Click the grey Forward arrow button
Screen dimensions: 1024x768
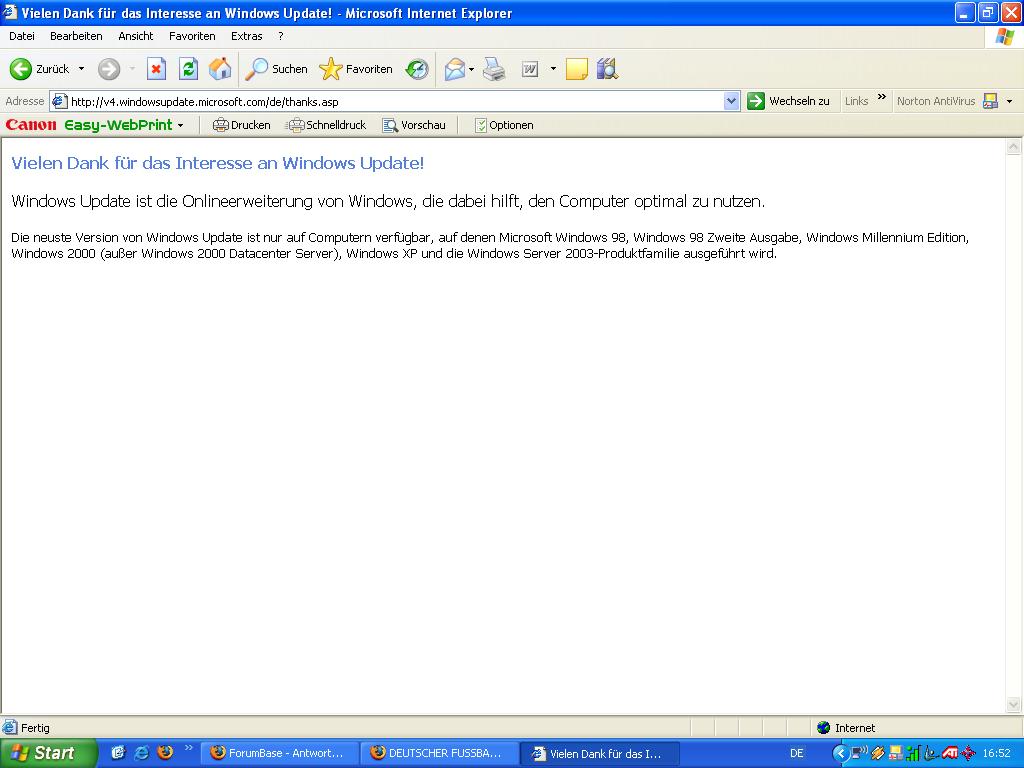[109, 69]
